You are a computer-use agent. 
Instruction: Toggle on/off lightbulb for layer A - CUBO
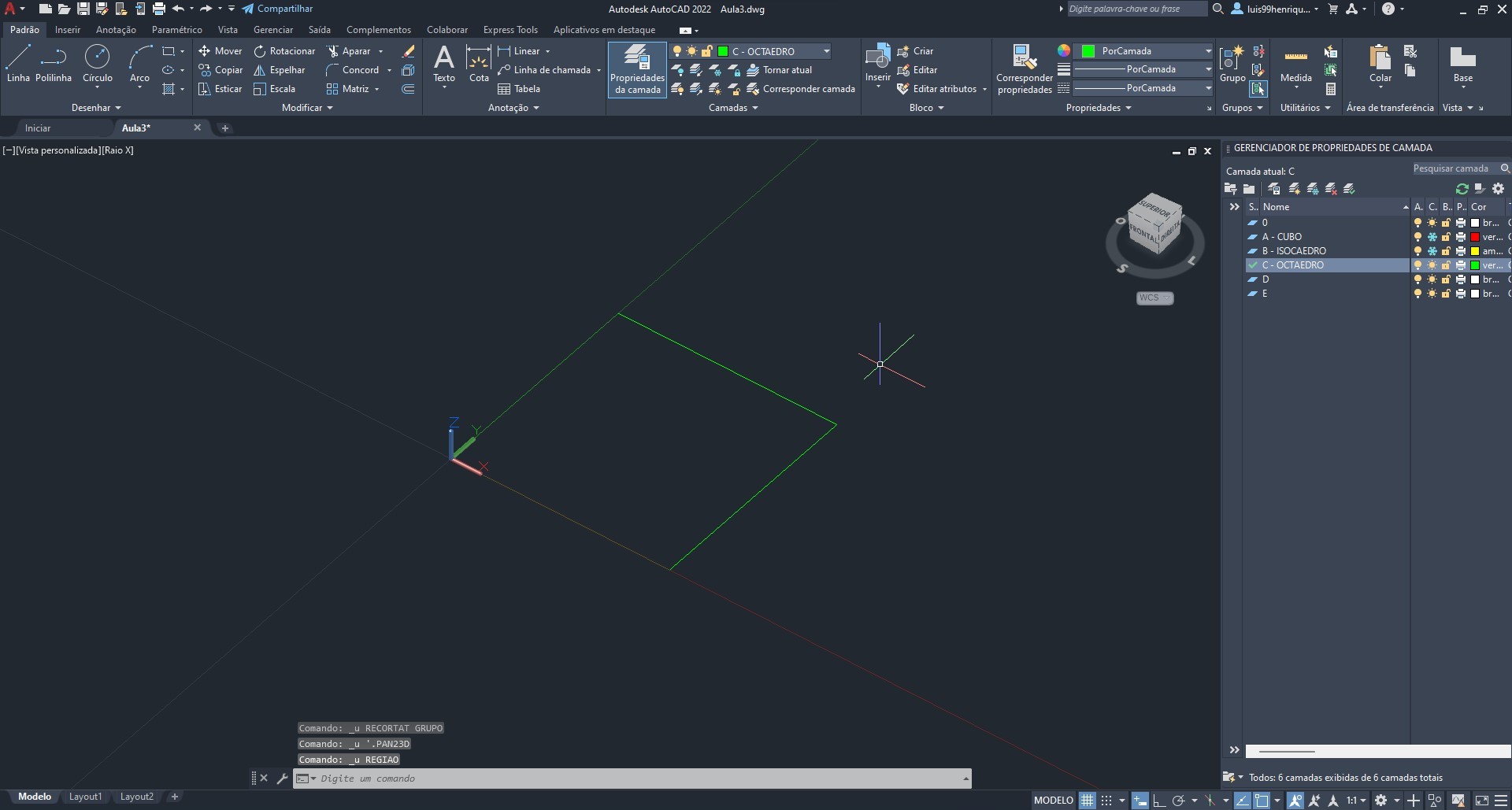pyautogui.click(x=1417, y=237)
